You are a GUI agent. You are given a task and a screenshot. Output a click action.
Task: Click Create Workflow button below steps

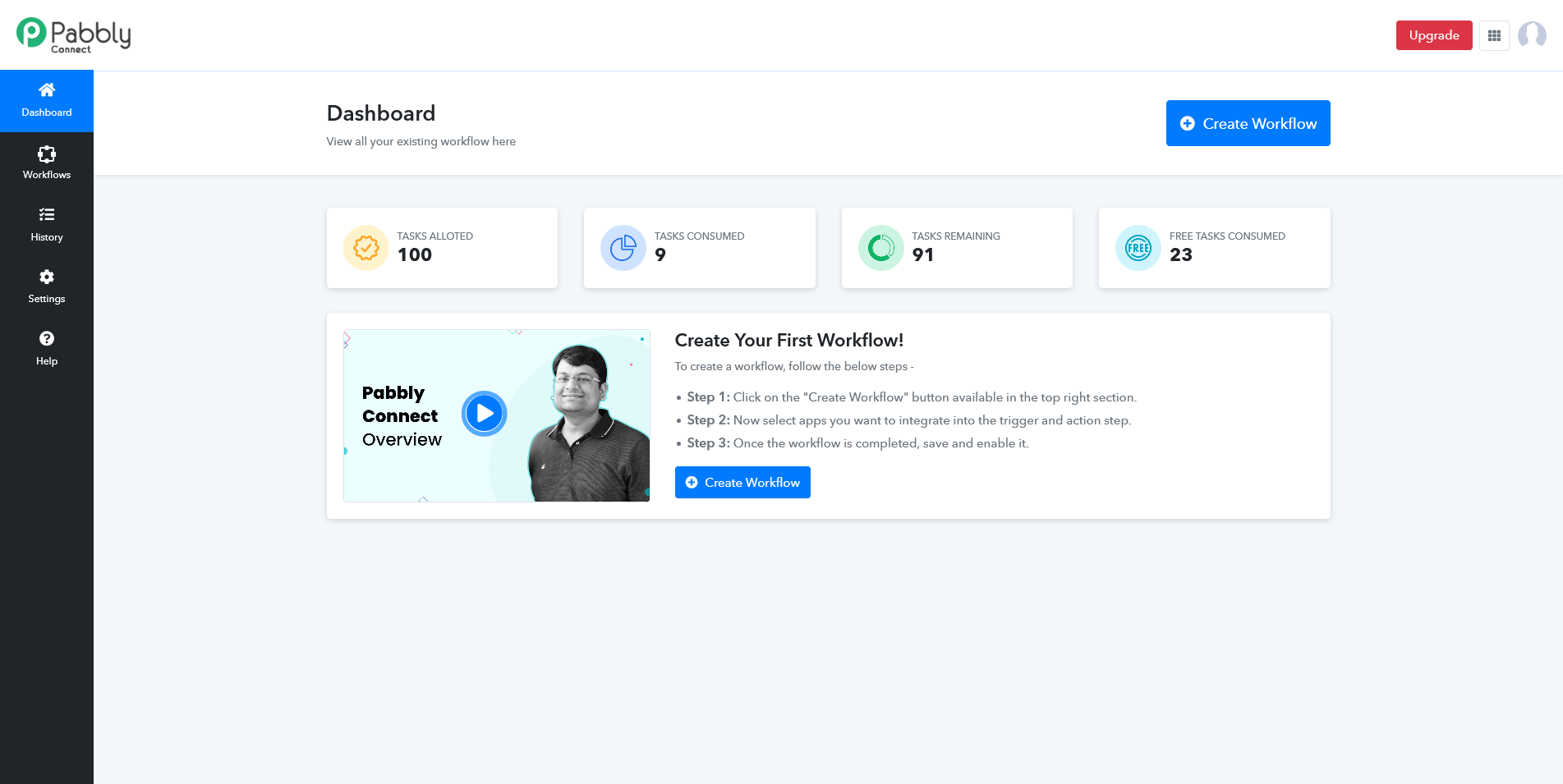click(x=742, y=483)
